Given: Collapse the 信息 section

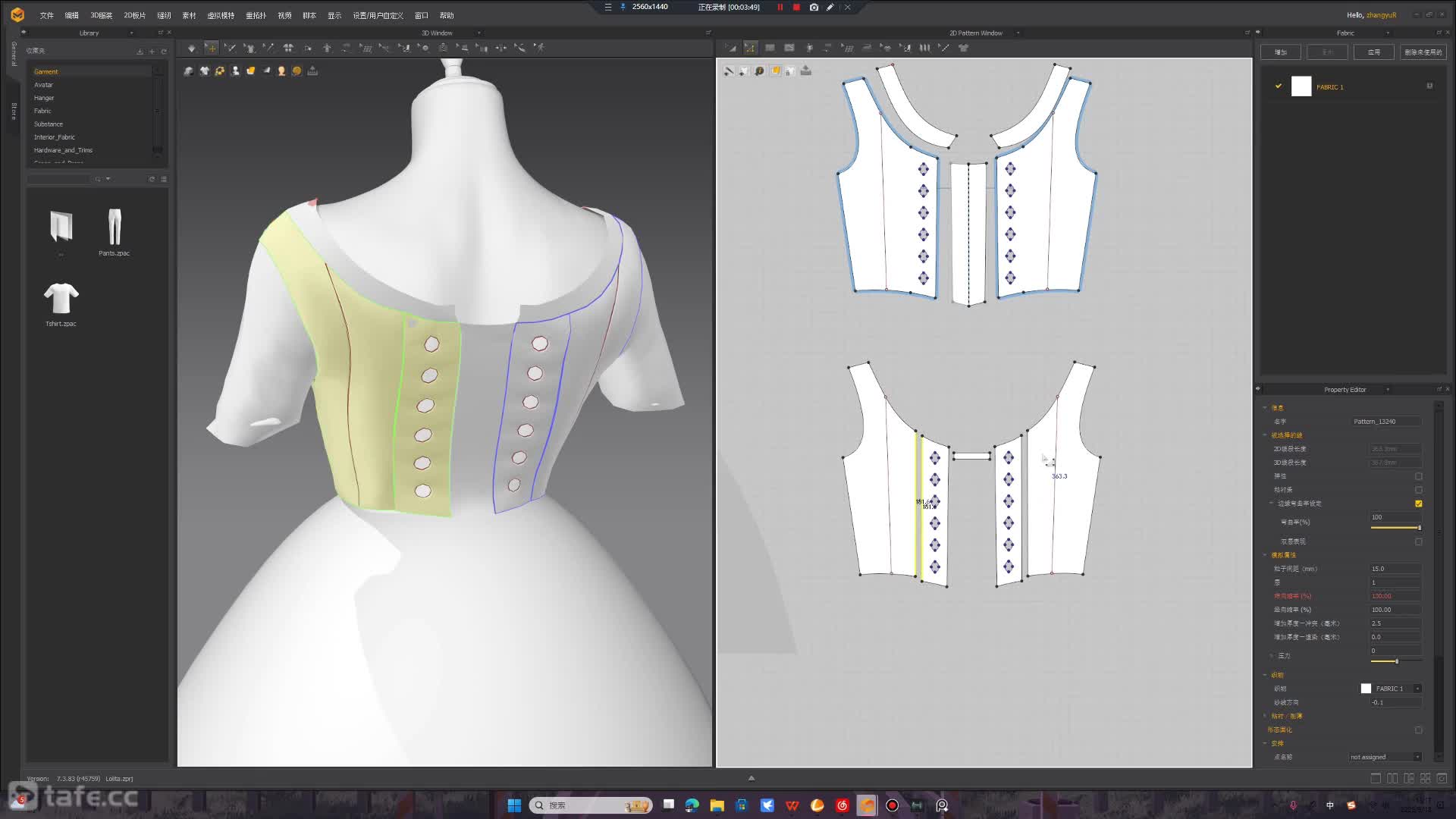Looking at the screenshot, I should click(x=1265, y=408).
